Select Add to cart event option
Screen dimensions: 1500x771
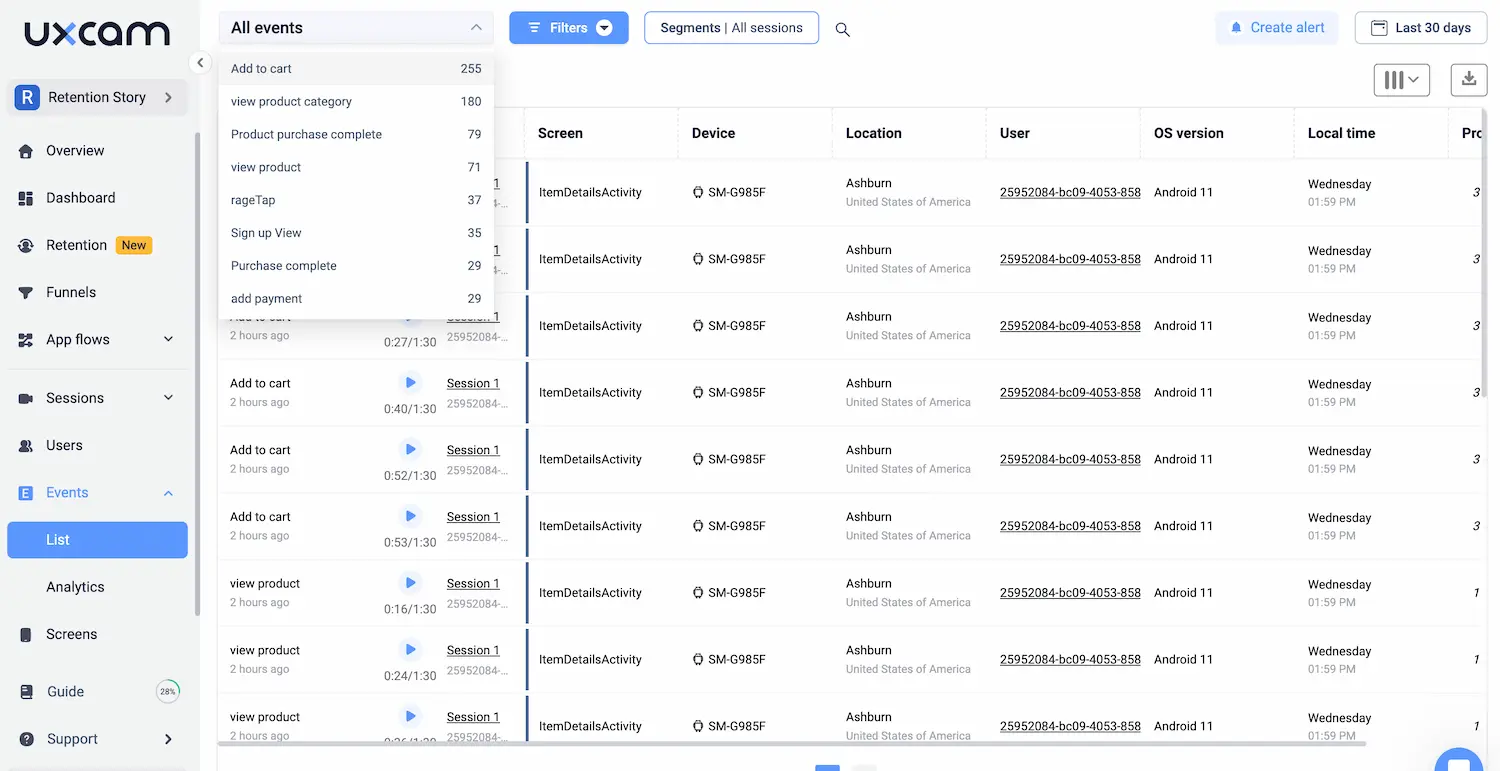(356, 69)
